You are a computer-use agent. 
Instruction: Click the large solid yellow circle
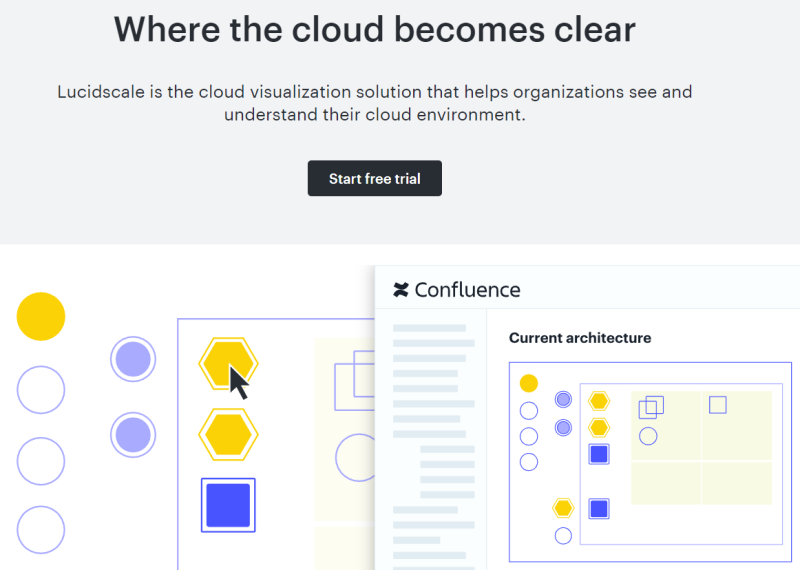click(41, 316)
